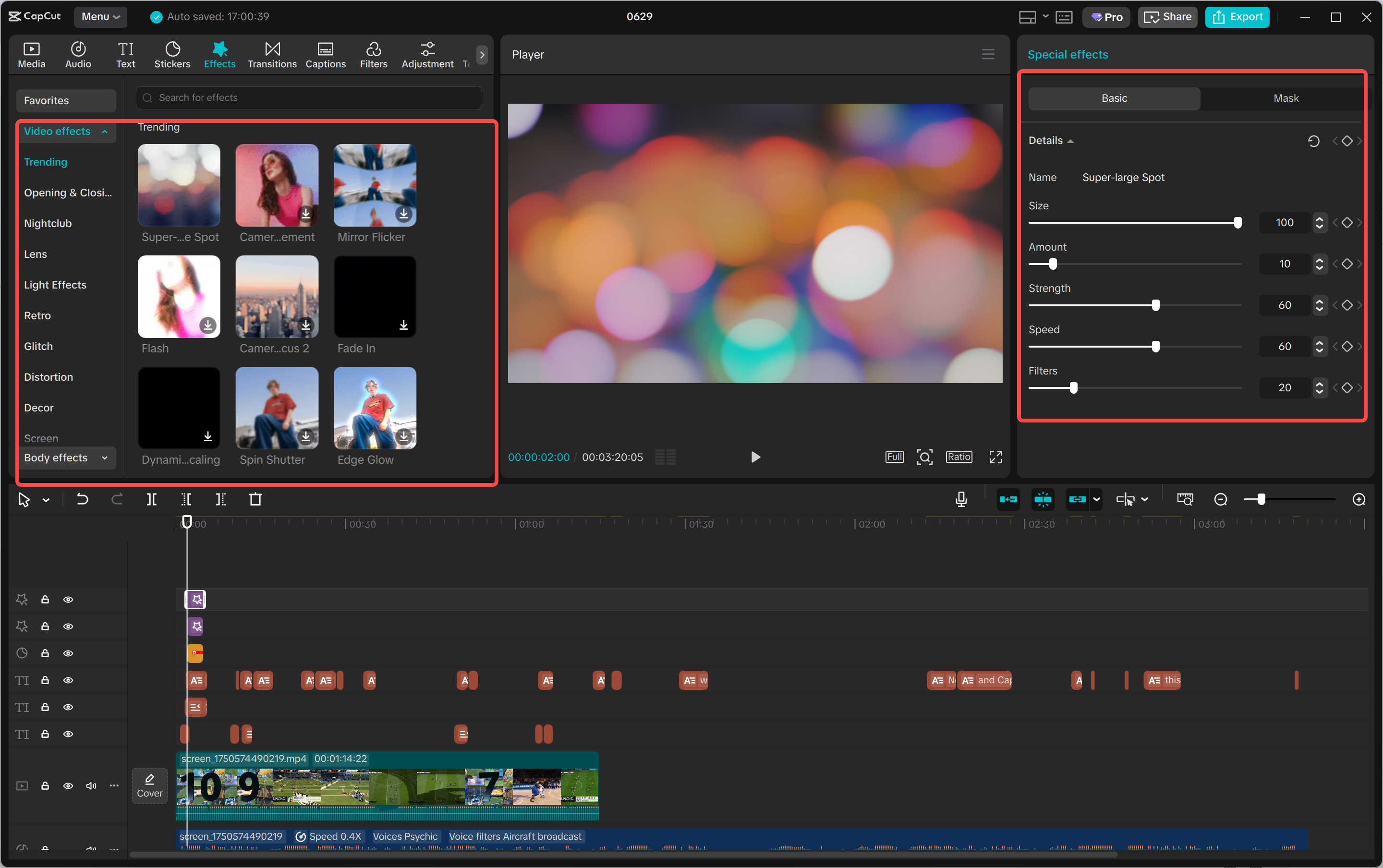
Task: Click the Export button
Action: (1237, 17)
